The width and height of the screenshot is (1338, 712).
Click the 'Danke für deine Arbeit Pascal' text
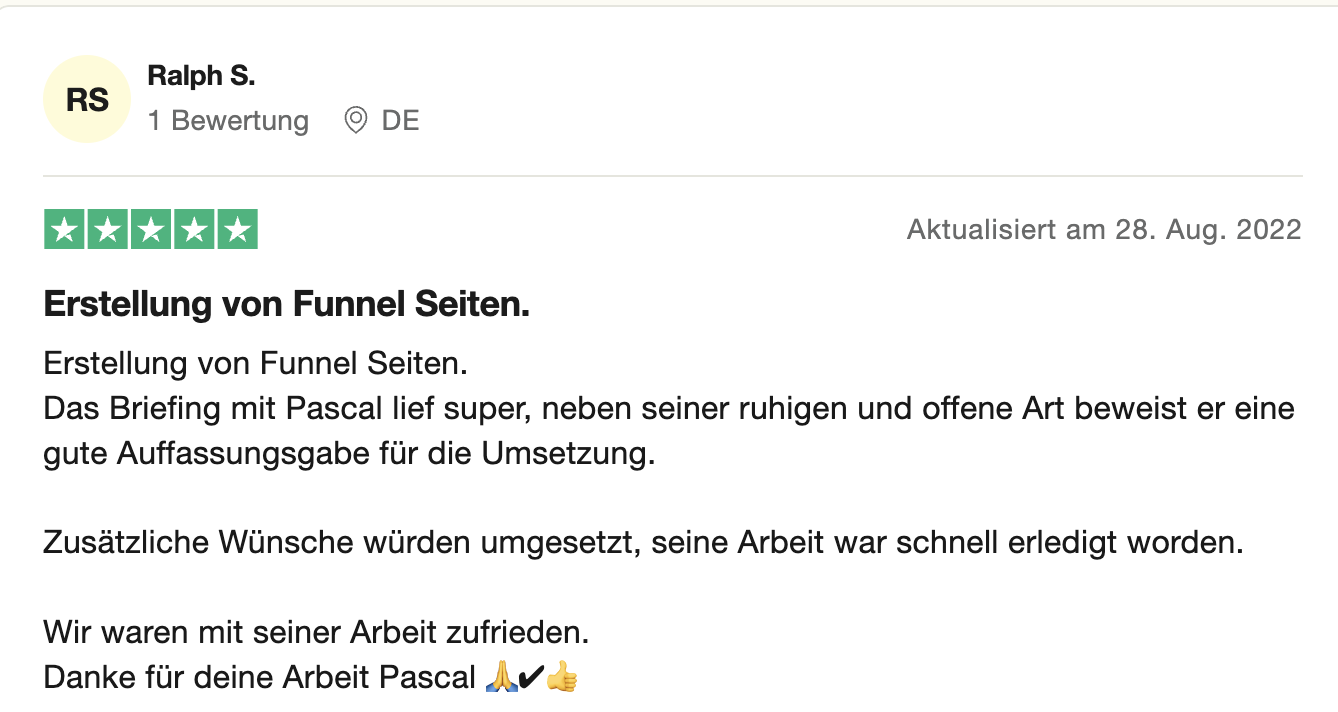[x=260, y=679]
